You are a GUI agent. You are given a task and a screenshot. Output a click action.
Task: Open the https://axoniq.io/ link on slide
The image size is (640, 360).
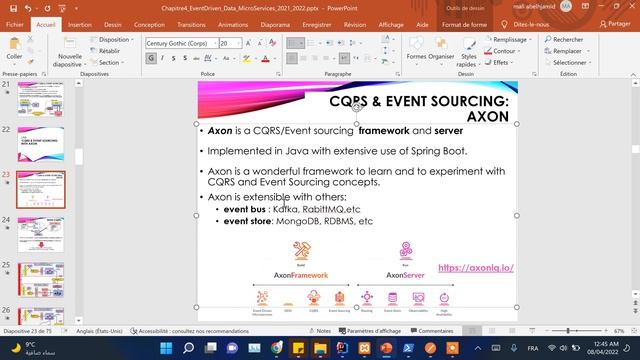(476, 268)
